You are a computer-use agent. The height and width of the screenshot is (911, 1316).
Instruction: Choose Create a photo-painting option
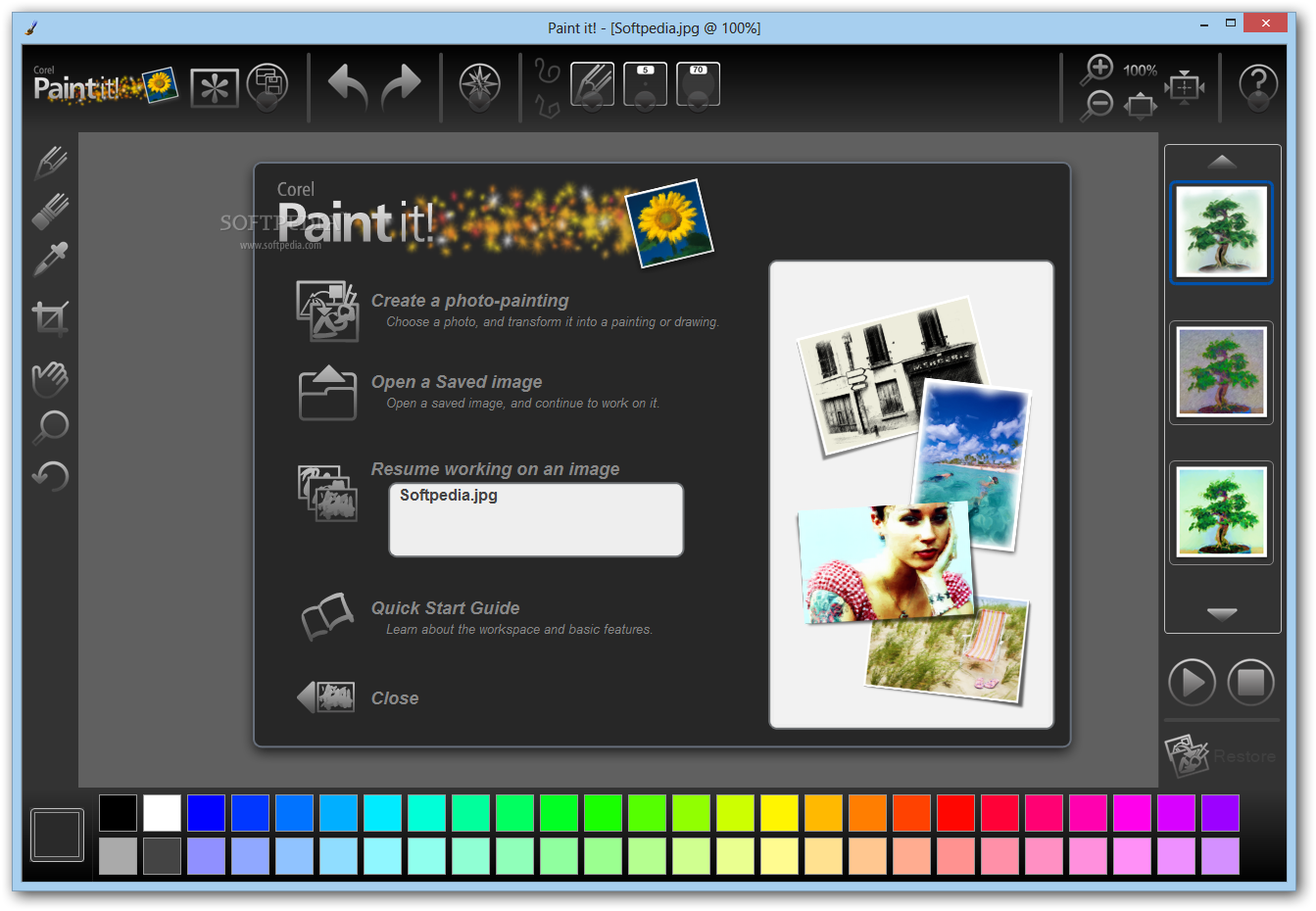click(469, 301)
